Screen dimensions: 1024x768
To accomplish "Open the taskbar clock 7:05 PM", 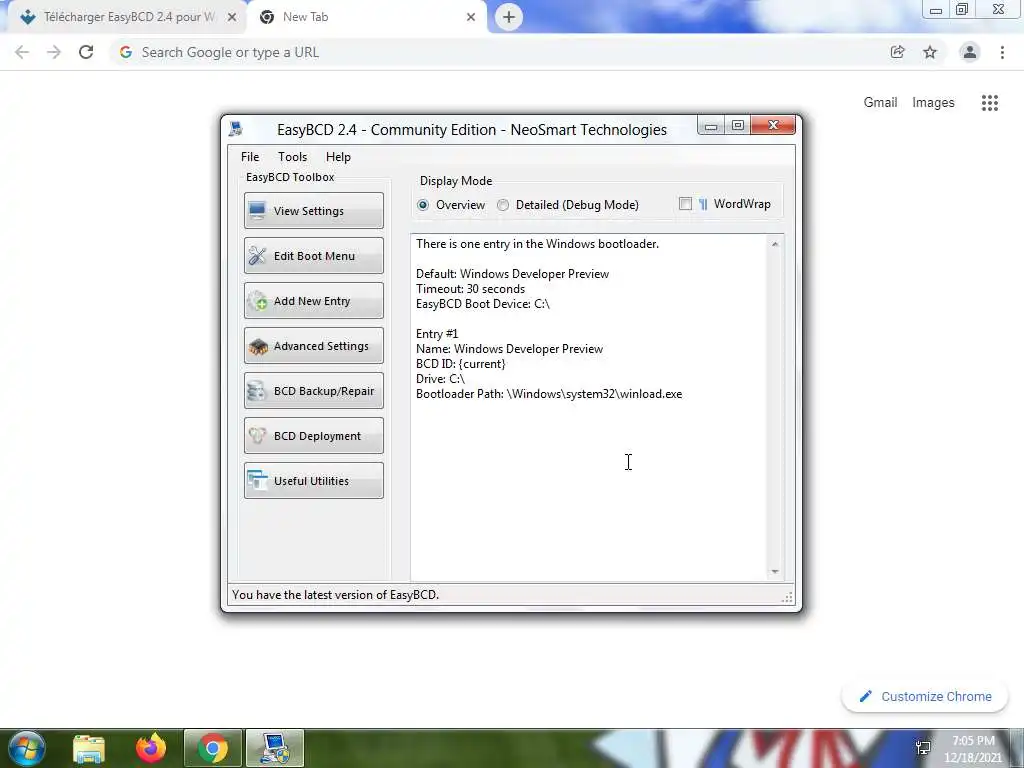I will pos(973,748).
